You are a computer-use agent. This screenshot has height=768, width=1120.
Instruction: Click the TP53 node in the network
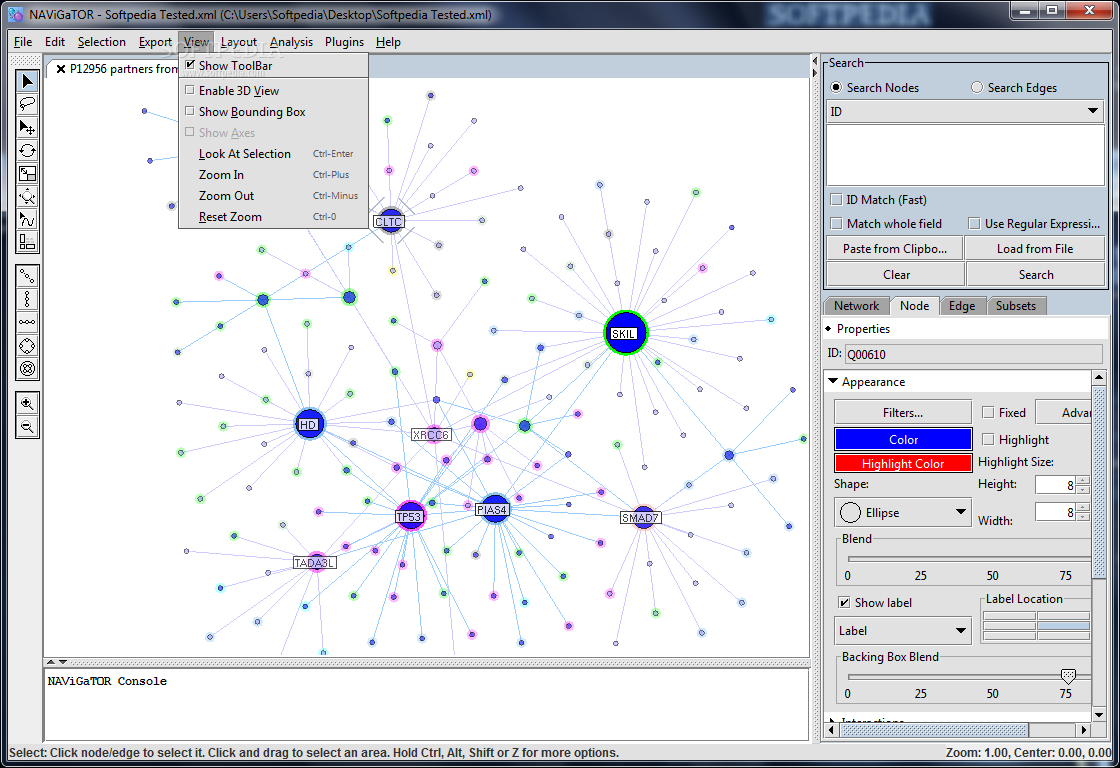coord(410,516)
